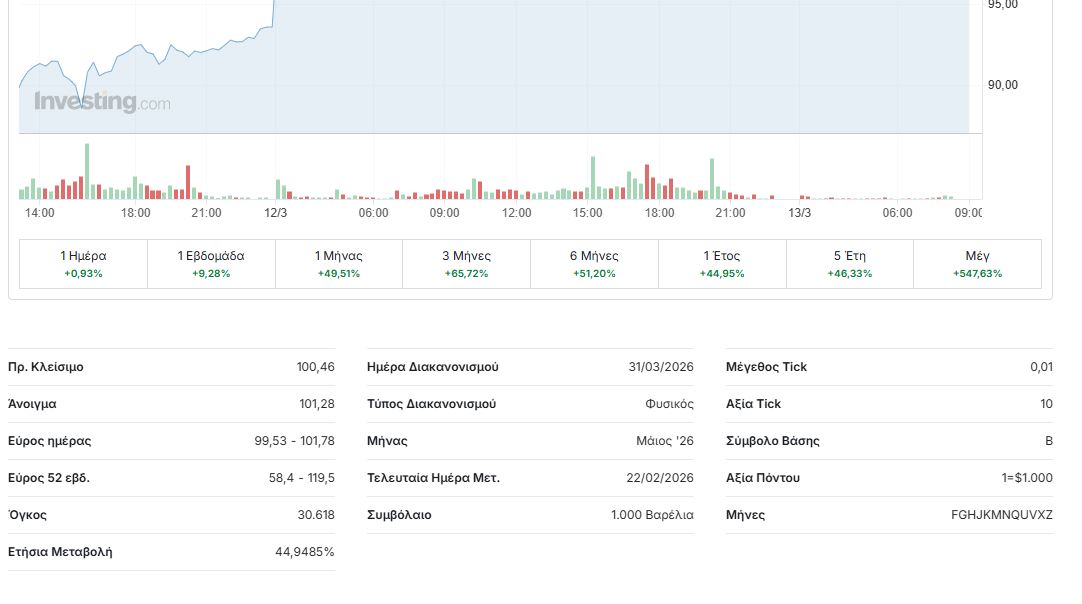Select the 1 Ημέρα time range
The image size is (1082, 604).
(83, 264)
